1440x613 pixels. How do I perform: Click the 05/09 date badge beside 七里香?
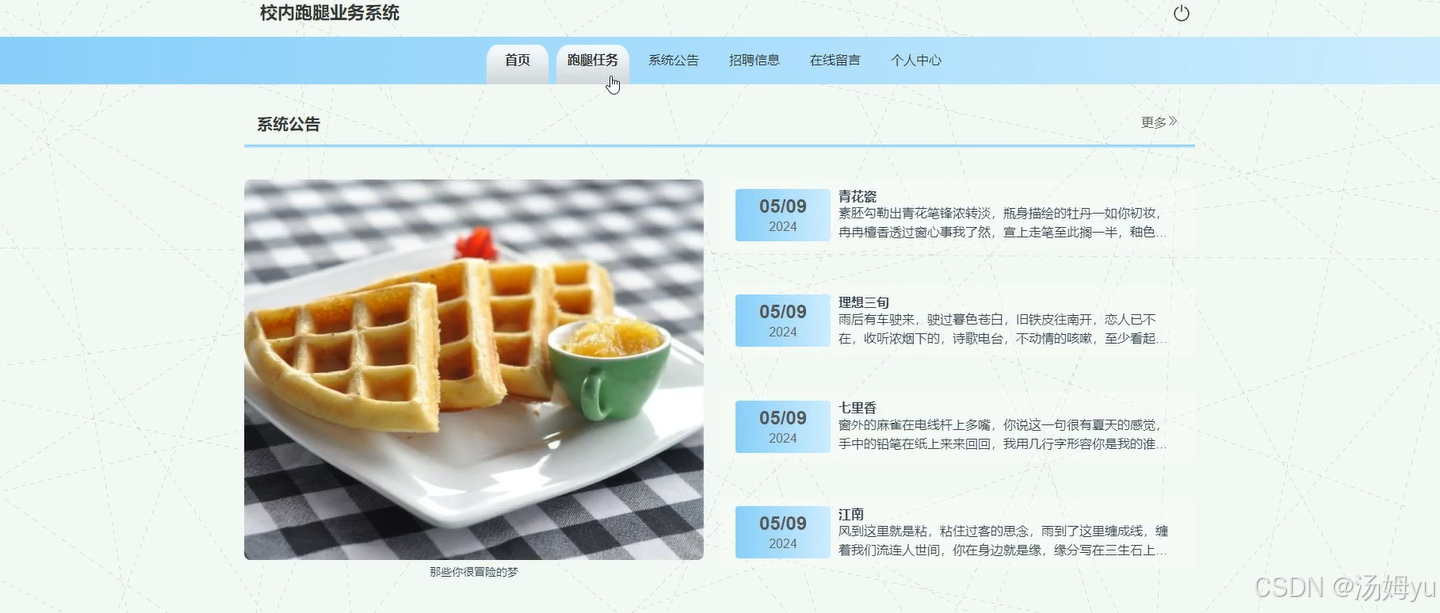coord(783,427)
